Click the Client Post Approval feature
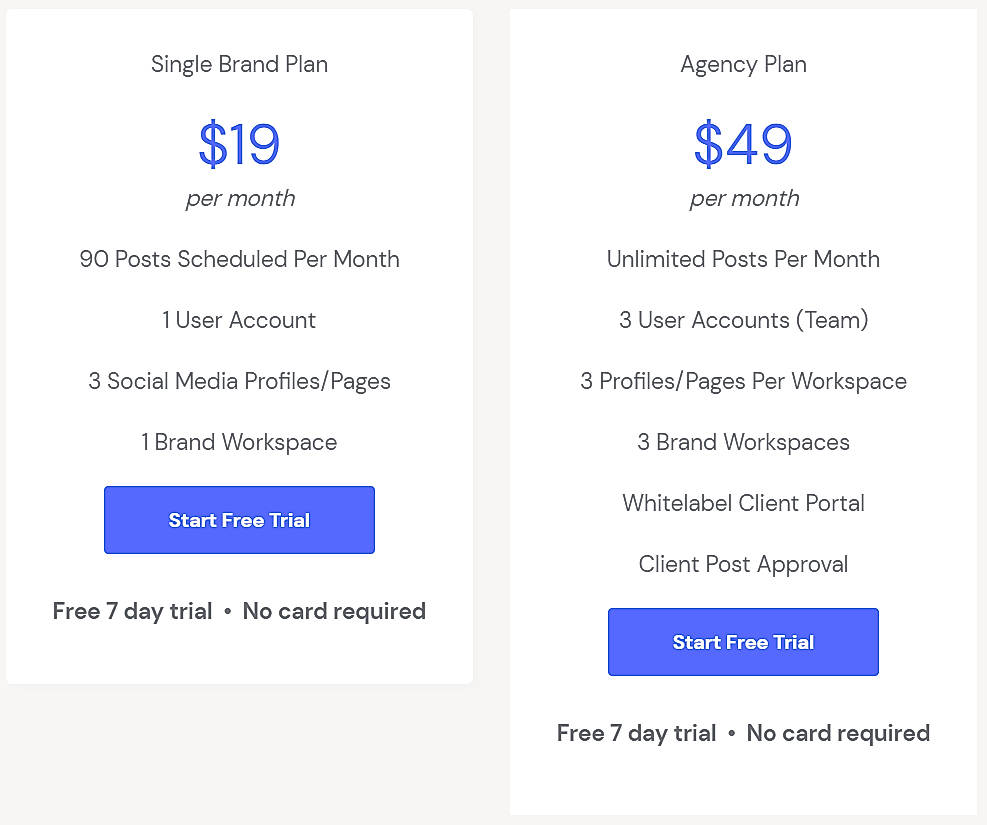Screen dimensions: 987x825 [743, 564]
